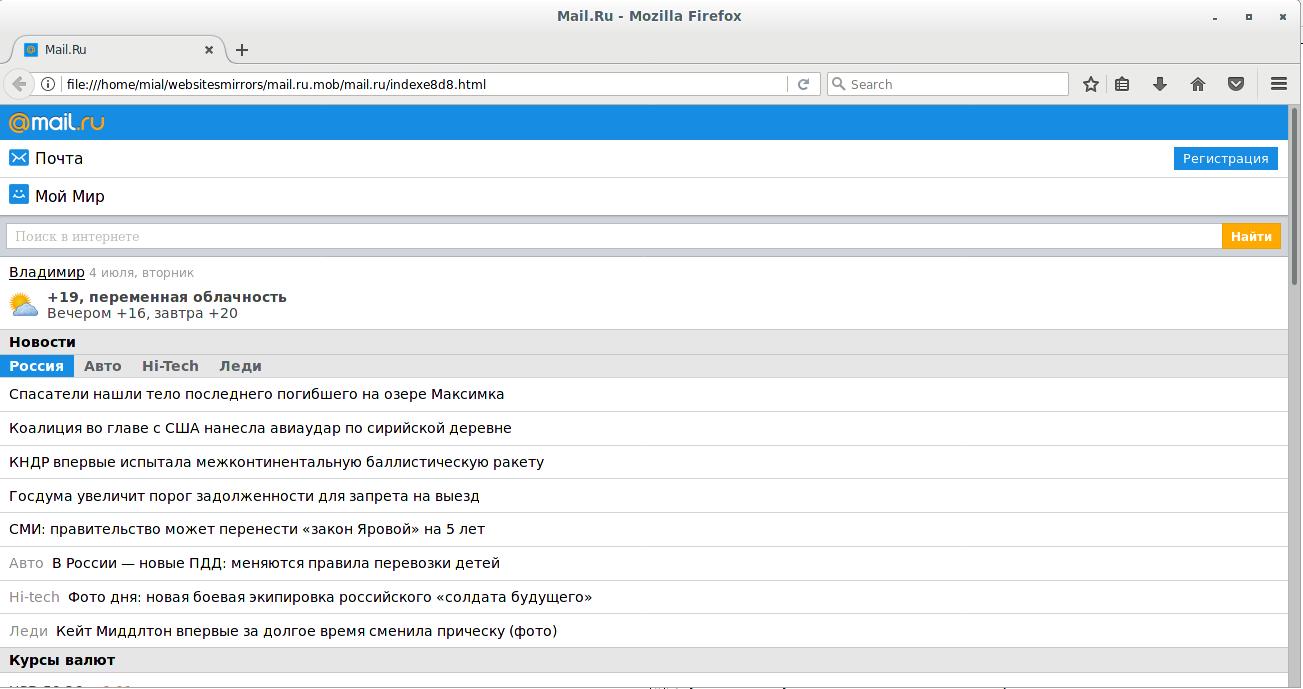This screenshot has height=689, width=1303.
Task: Open Firefox downloads arrow icon
Action: [1160, 84]
